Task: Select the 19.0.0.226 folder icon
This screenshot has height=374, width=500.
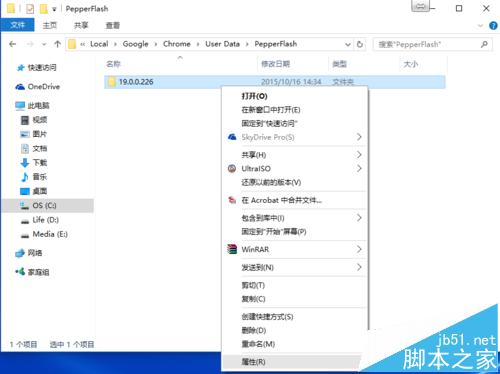Action: (x=112, y=82)
